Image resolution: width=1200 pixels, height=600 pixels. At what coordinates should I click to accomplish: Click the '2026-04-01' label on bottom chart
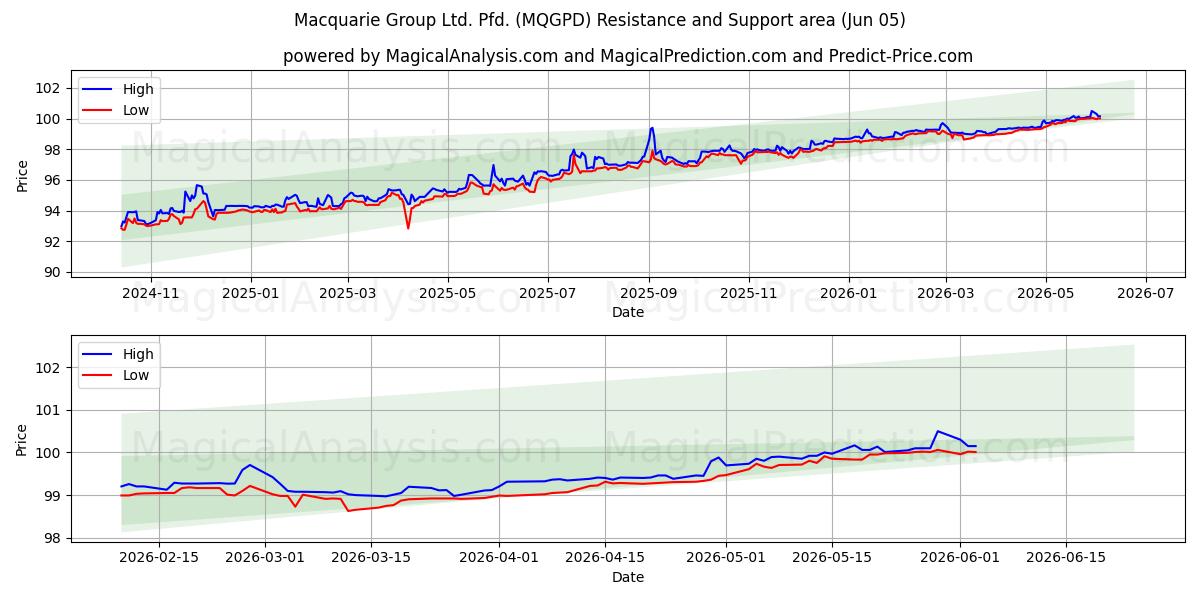pos(500,559)
